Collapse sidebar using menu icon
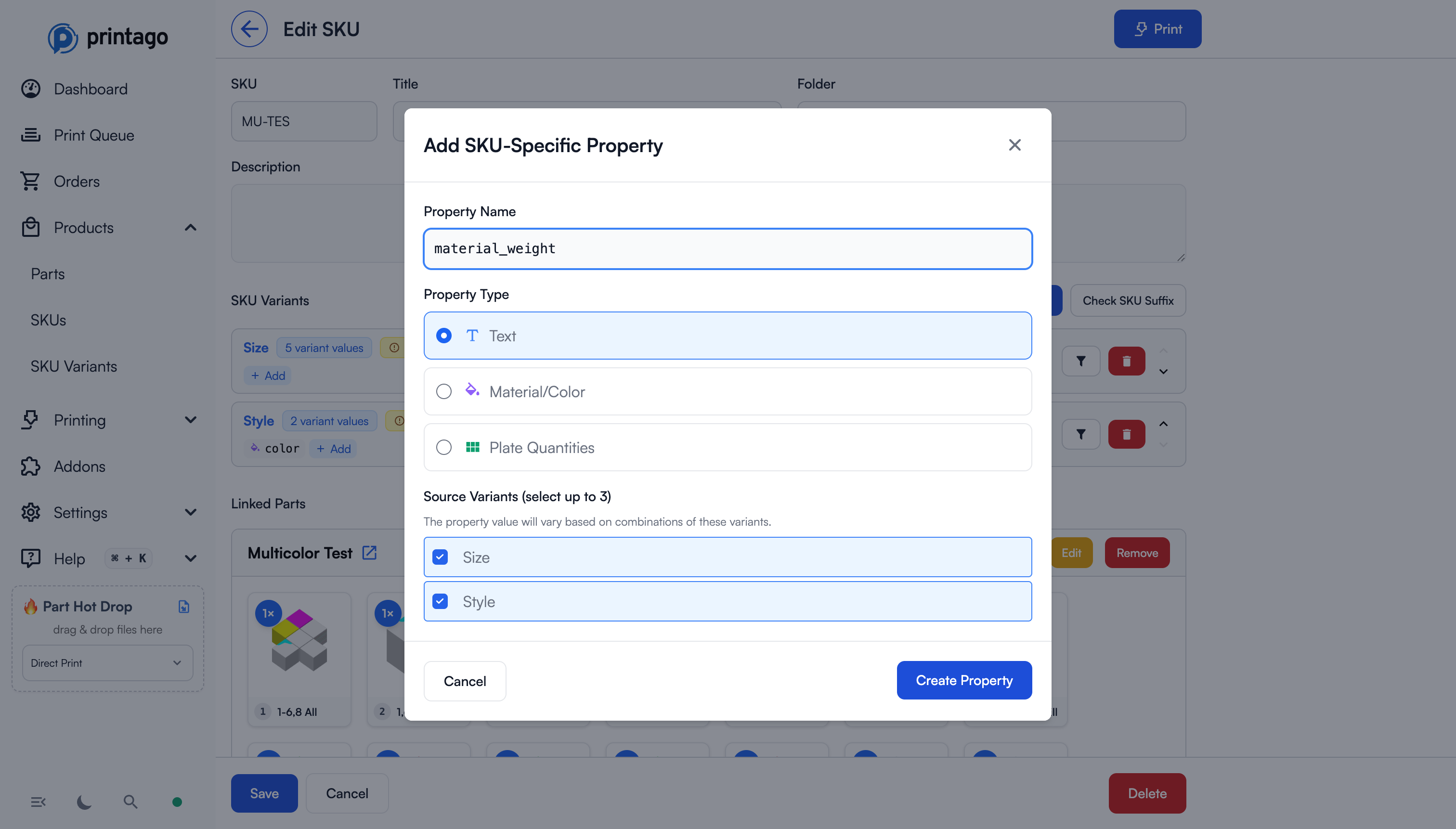 [x=38, y=802]
